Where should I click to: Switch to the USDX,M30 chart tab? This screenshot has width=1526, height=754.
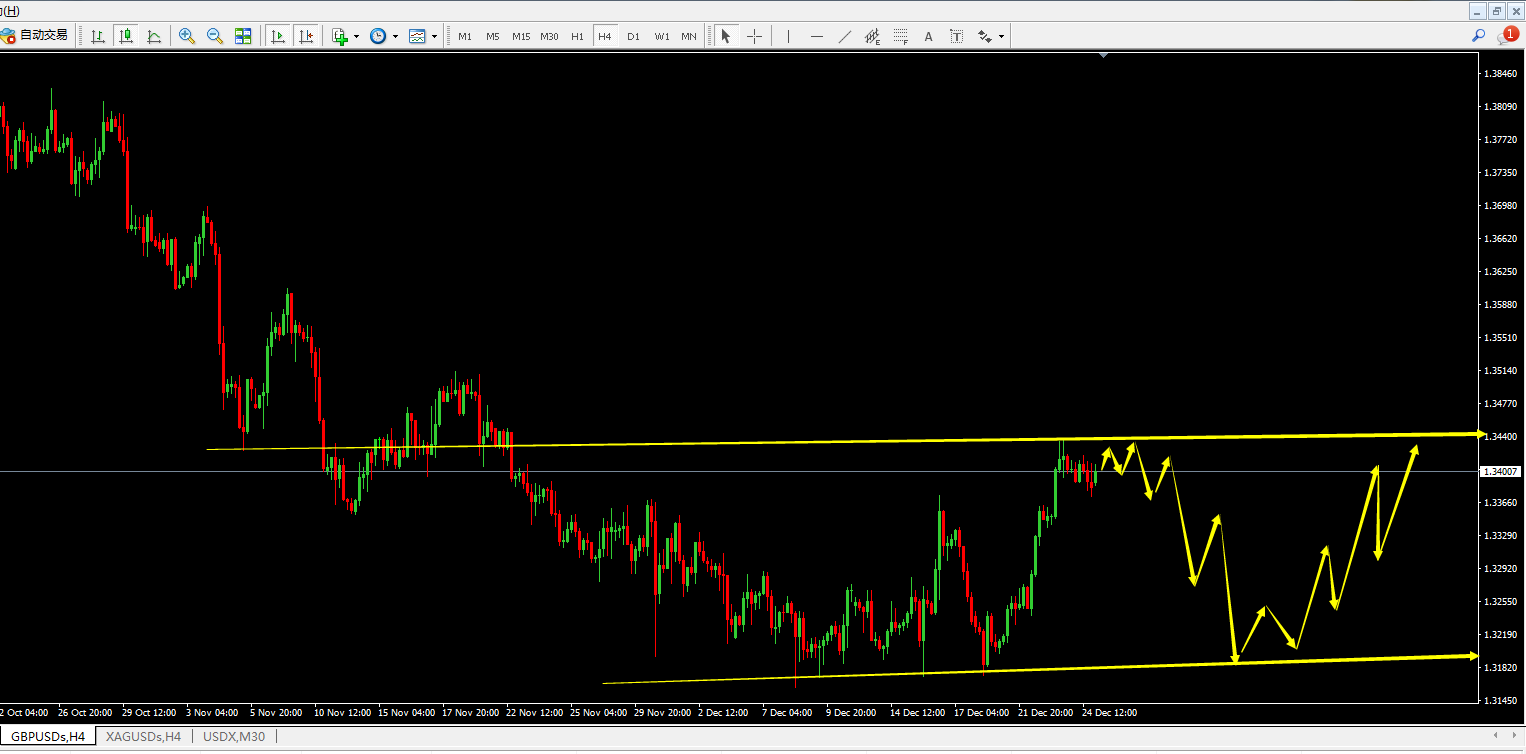point(234,736)
